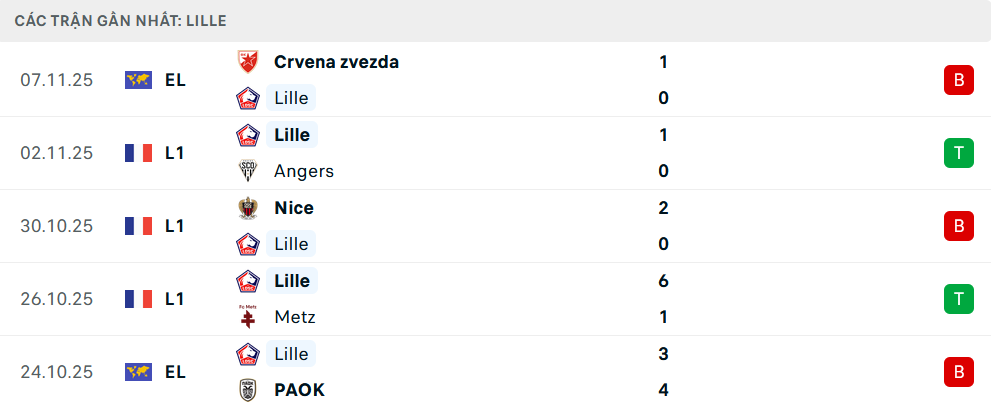This screenshot has width=991, height=407.
Task: Click the EL league label on 24.10.25 row
Action: (175, 372)
